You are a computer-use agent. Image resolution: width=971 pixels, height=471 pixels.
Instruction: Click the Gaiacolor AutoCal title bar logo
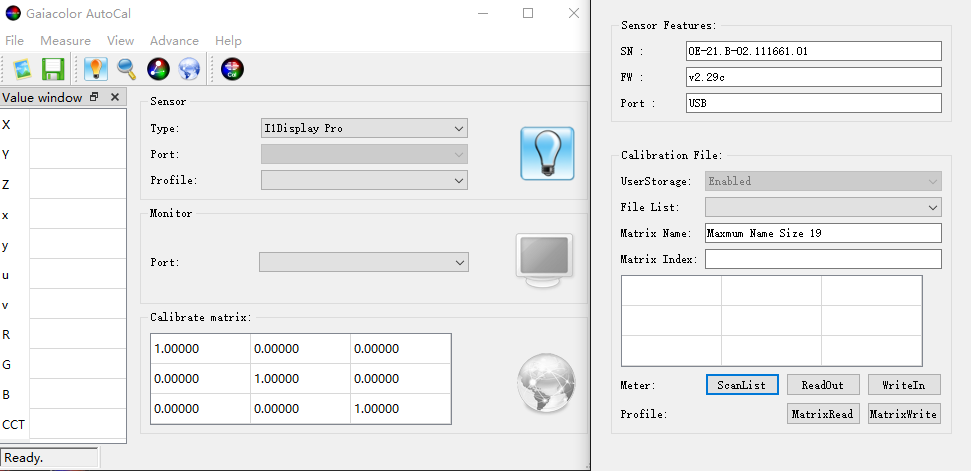(13, 13)
